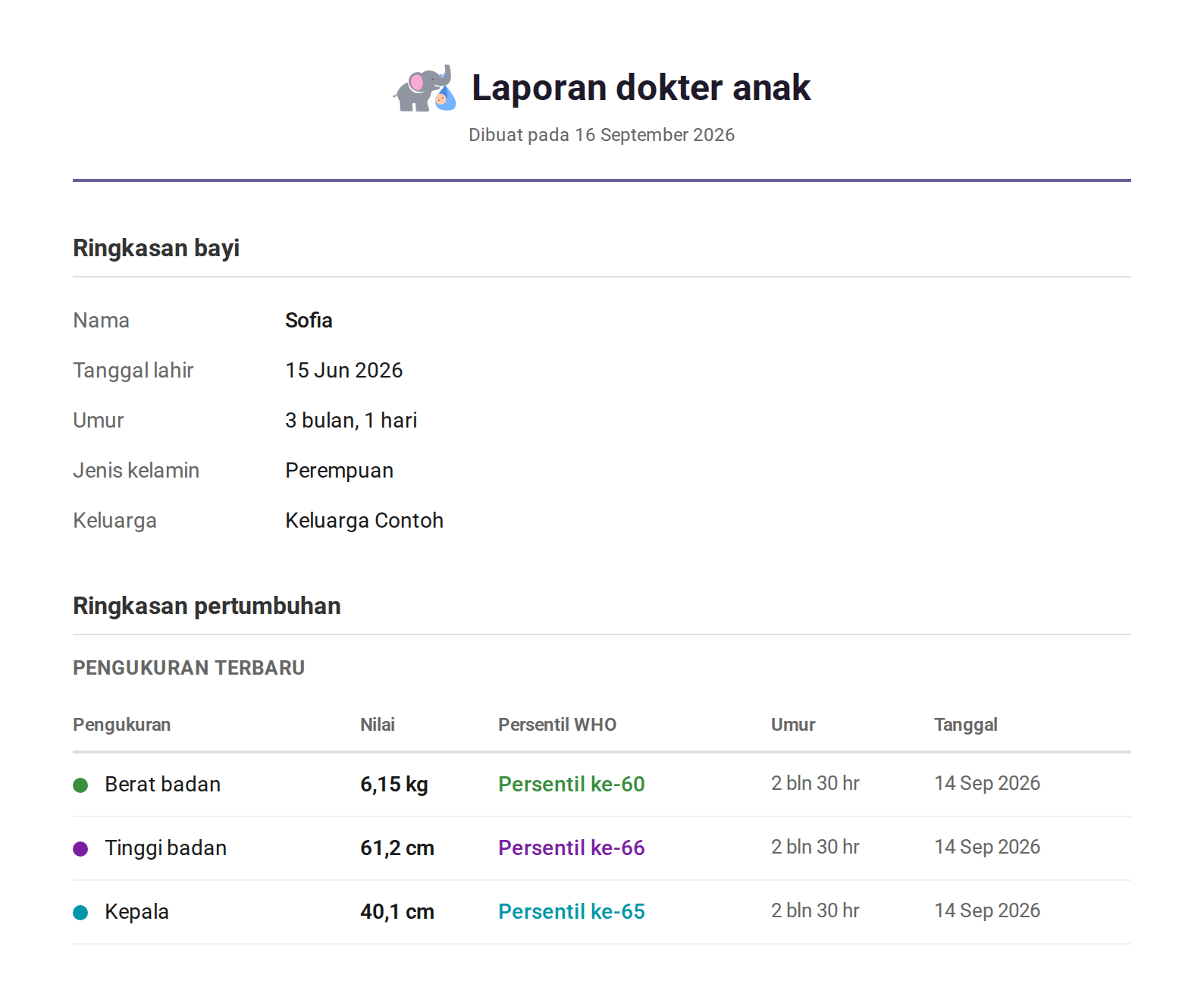Click the weight value 6,15 kg
The height and width of the screenshot is (987, 1204).
tap(394, 785)
